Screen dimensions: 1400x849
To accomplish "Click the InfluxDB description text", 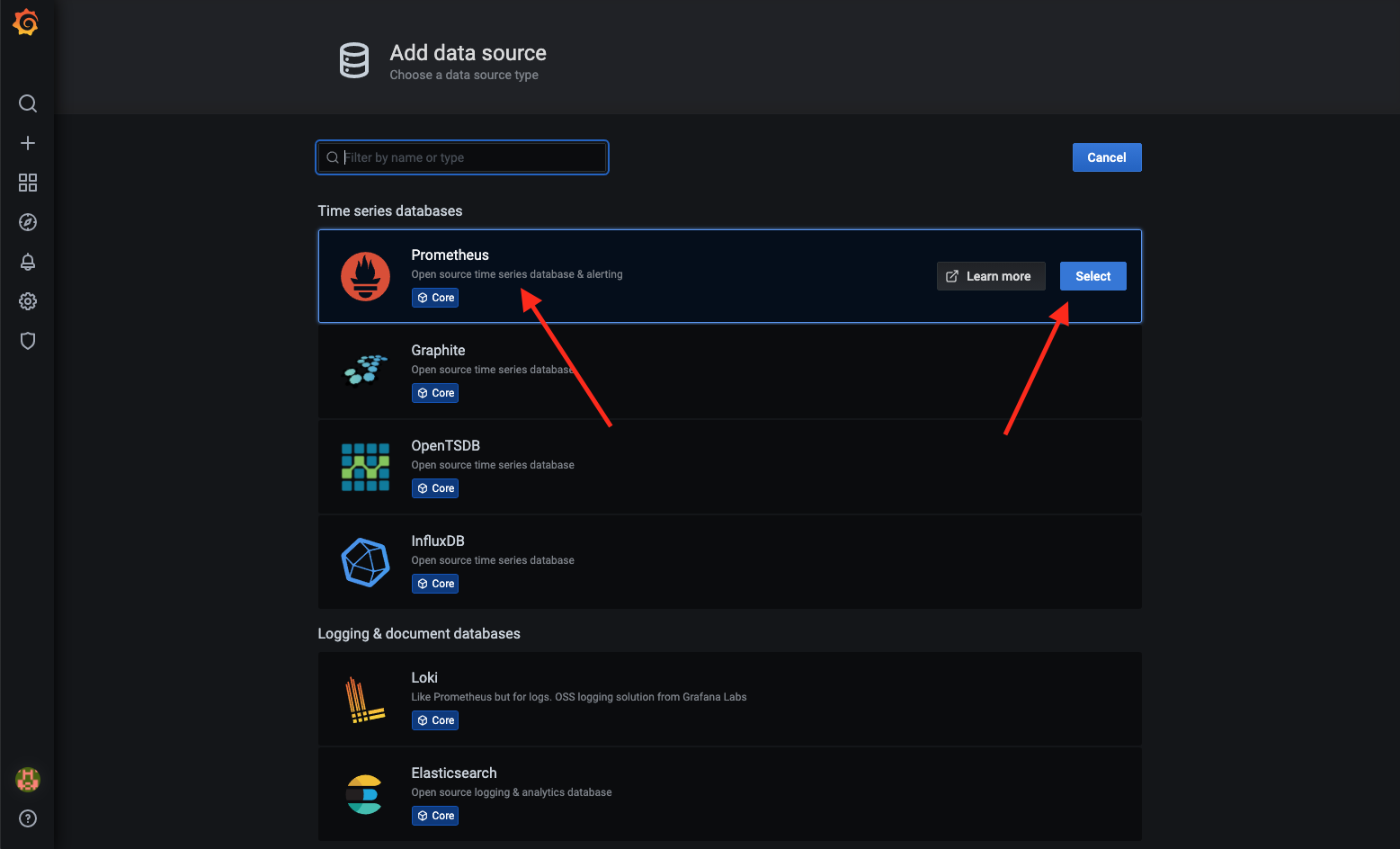I will coord(493,560).
